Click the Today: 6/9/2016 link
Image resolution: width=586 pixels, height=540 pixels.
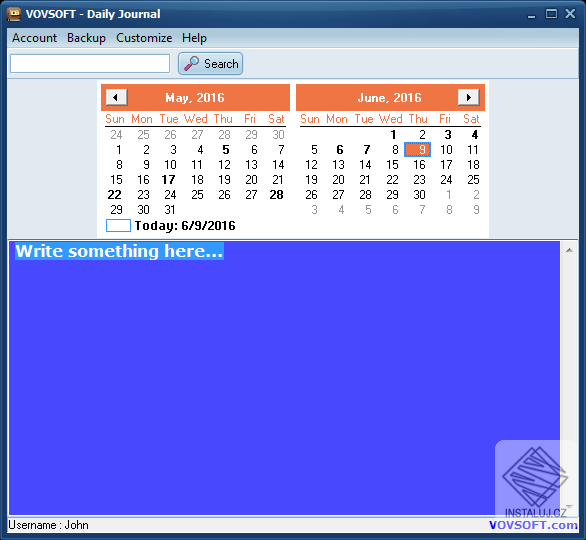click(x=185, y=226)
